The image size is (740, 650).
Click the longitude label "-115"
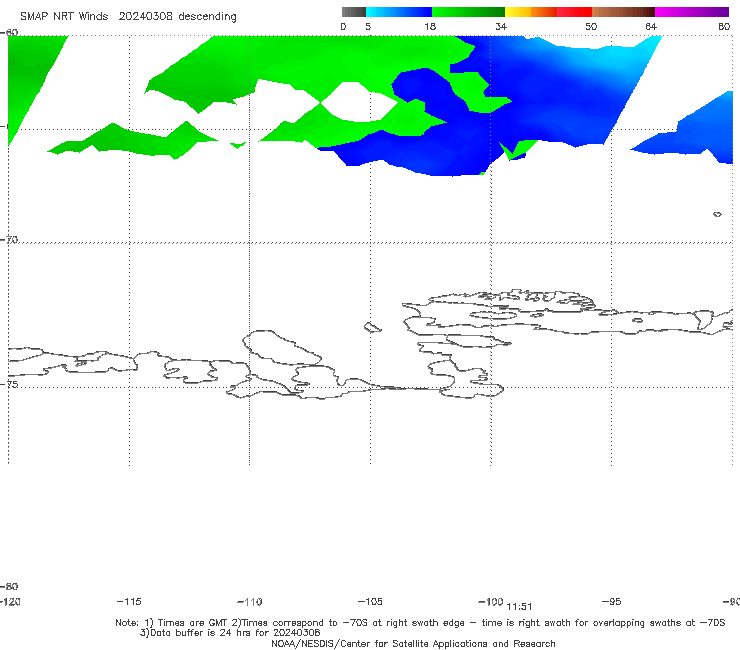129,601
